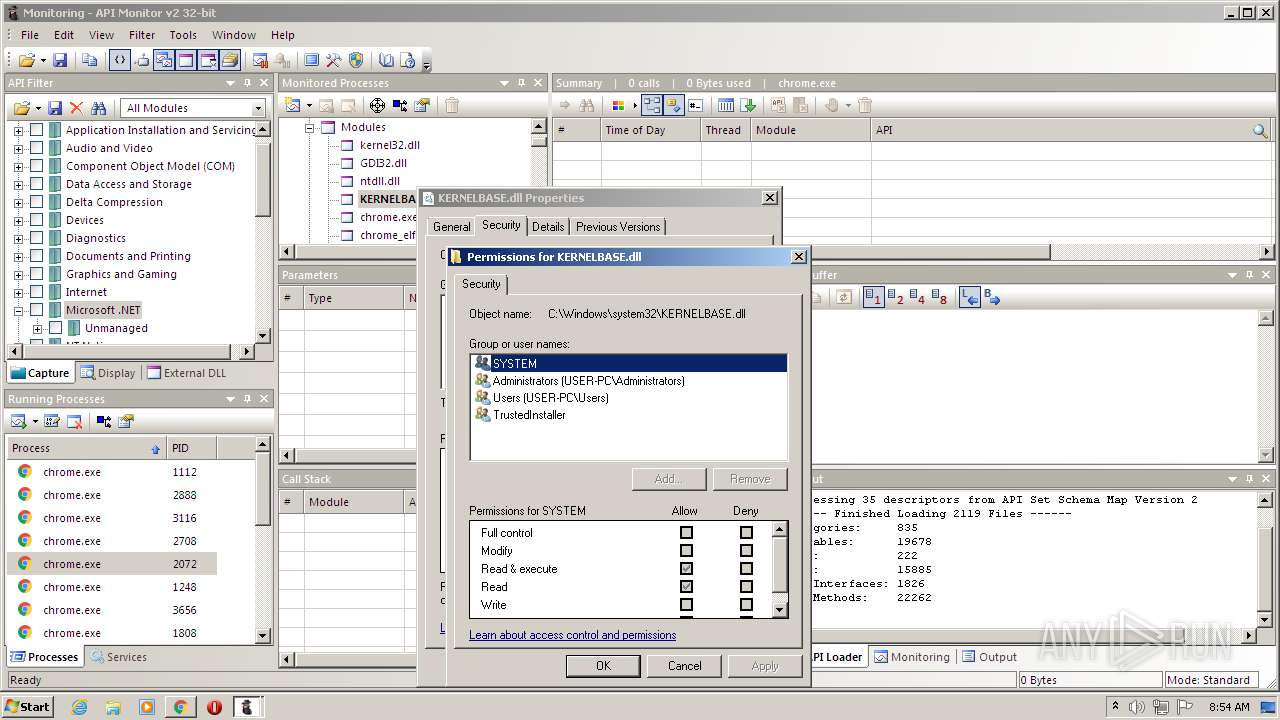Screen dimensions: 1280x720
Task: Save the API filter with disk icon
Action: (55, 108)
